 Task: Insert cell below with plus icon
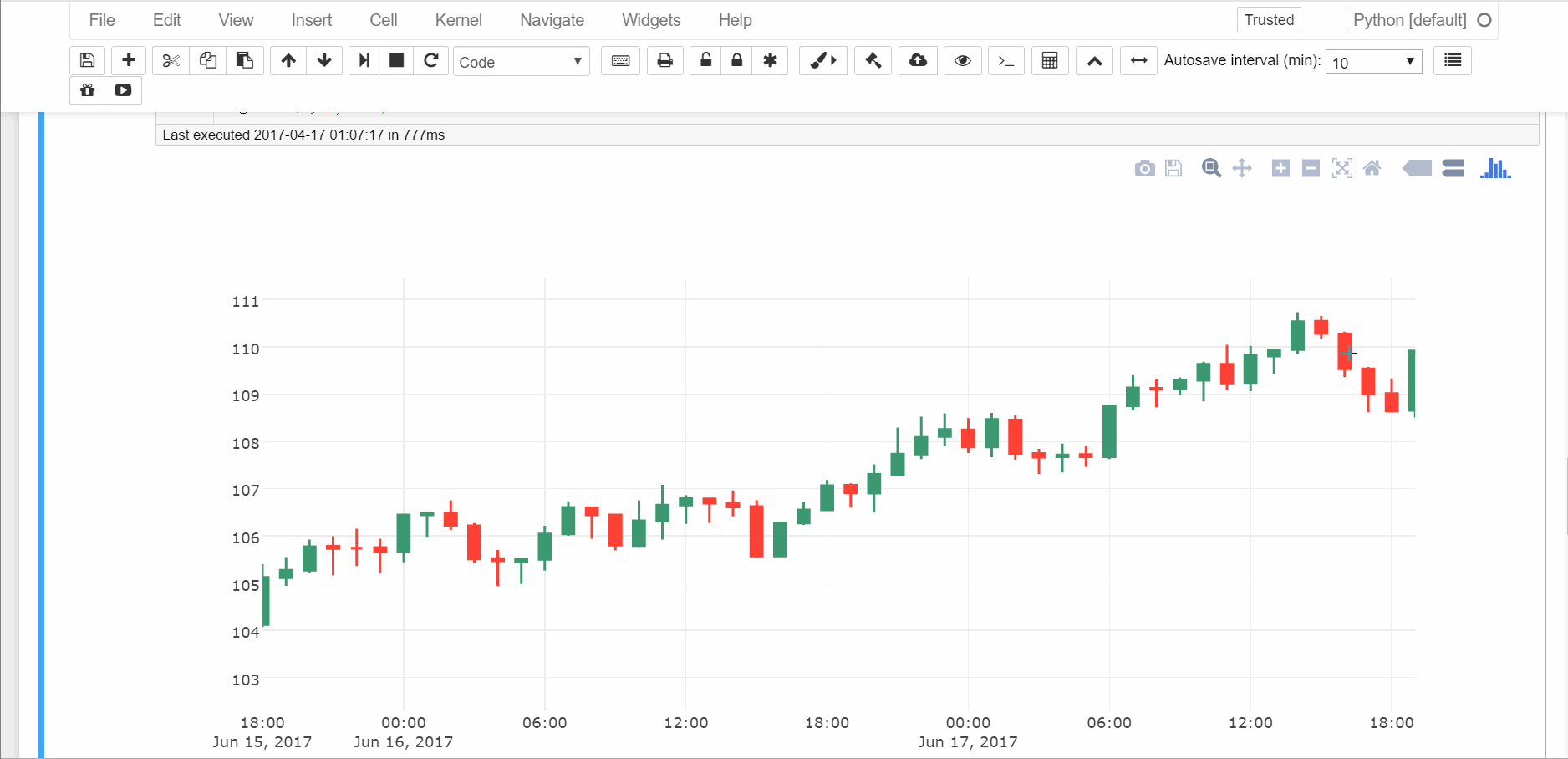click(129, 60)
